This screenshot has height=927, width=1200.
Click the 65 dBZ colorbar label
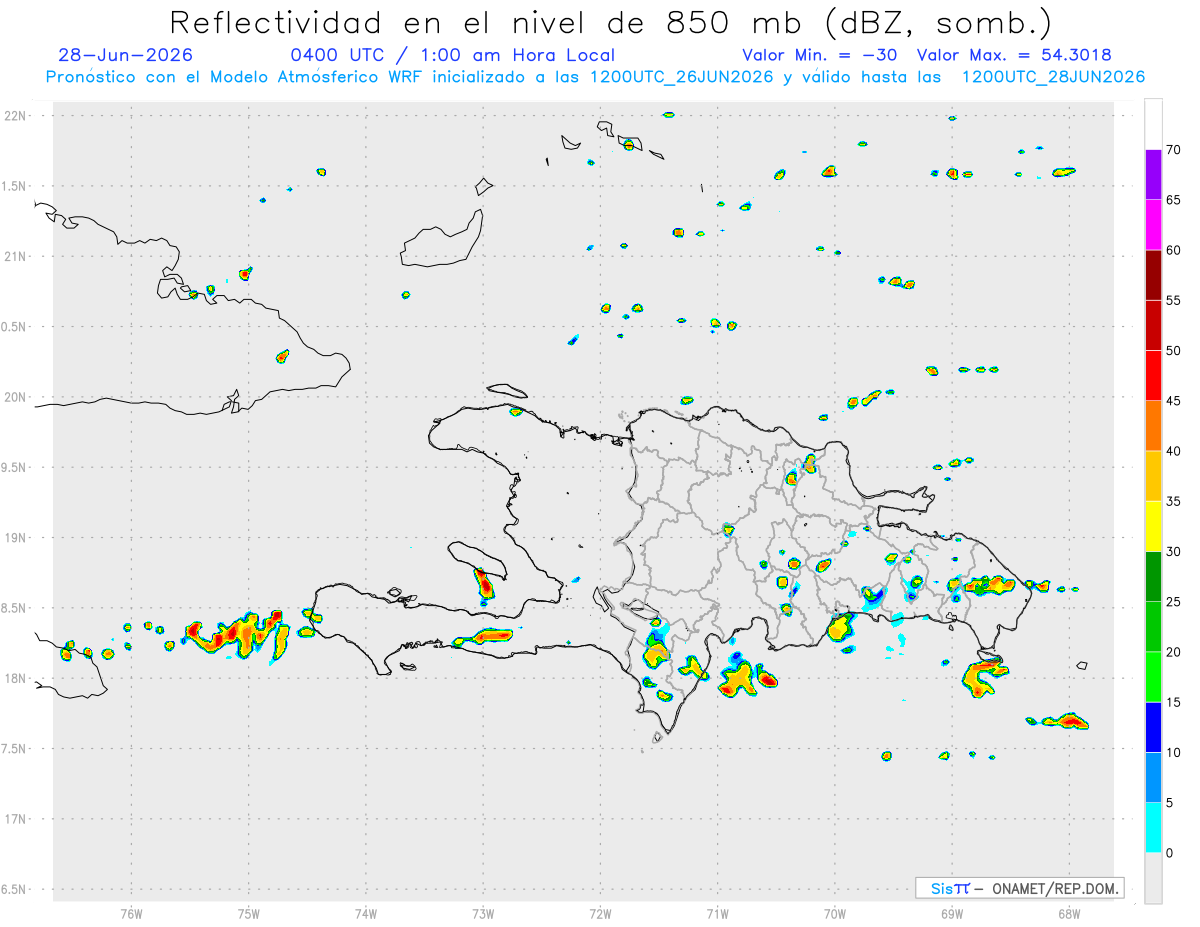pos(1174,200)
